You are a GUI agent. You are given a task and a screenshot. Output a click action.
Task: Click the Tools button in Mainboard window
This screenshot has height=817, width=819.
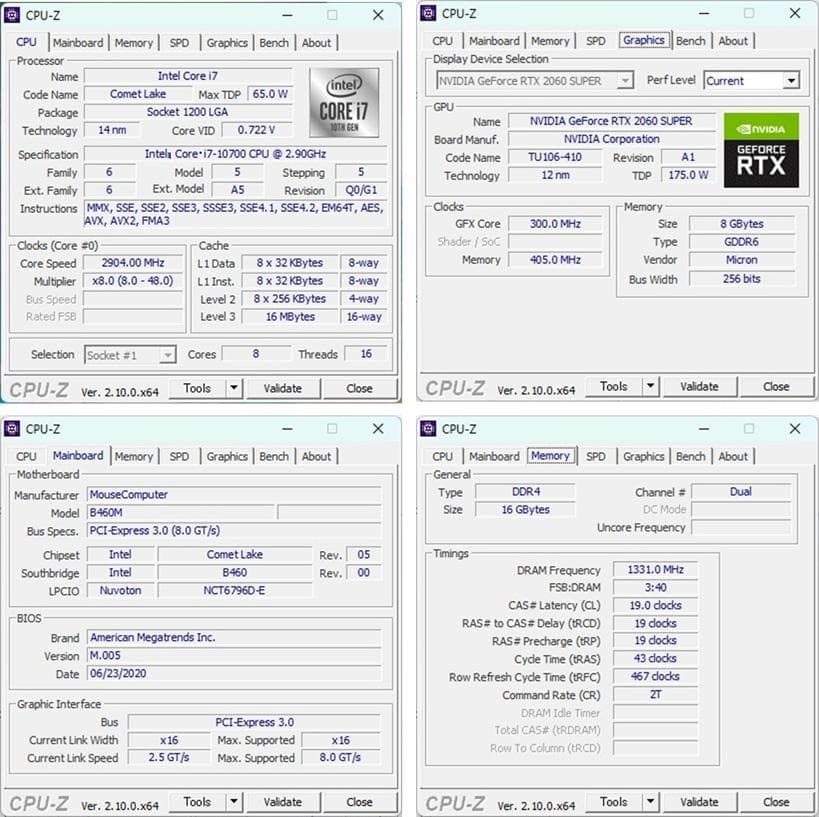[199, 801]
